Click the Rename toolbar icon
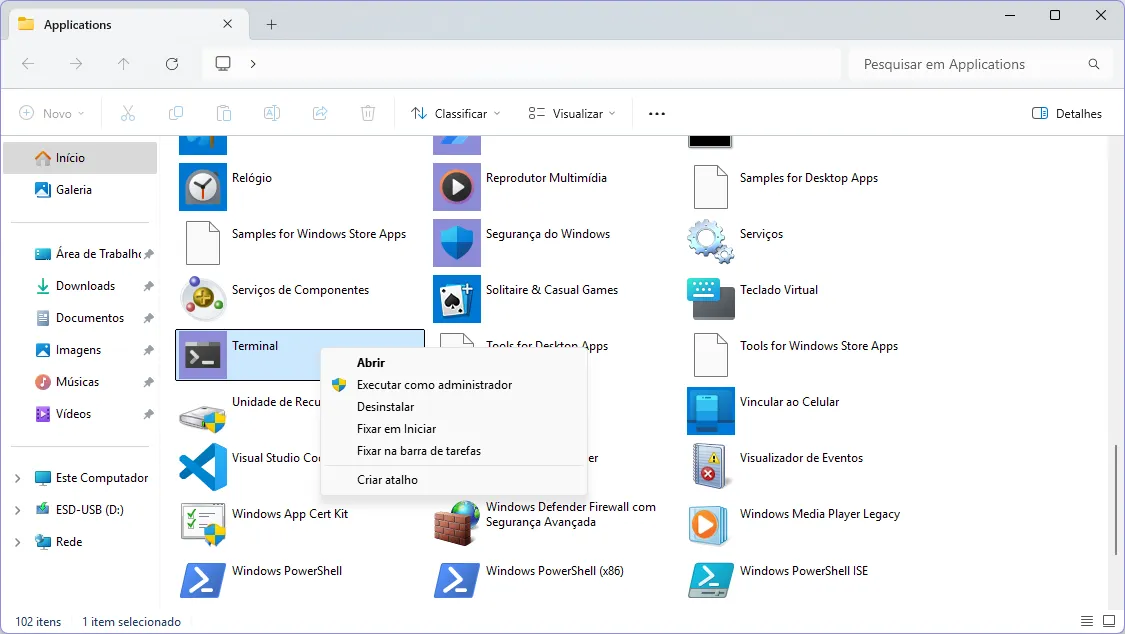 pos(272,113)
